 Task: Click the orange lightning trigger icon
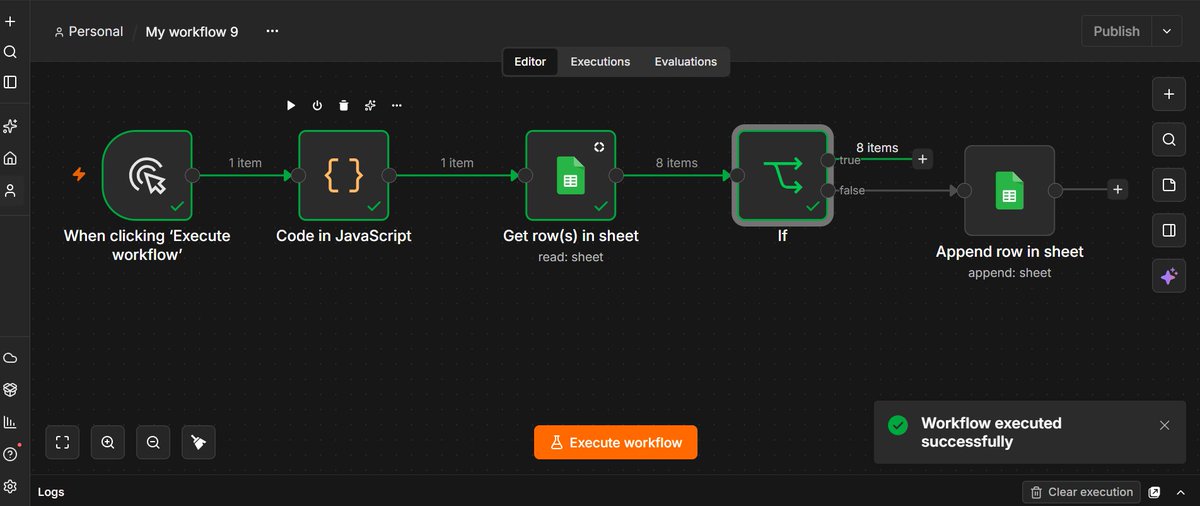click(79, 174)
